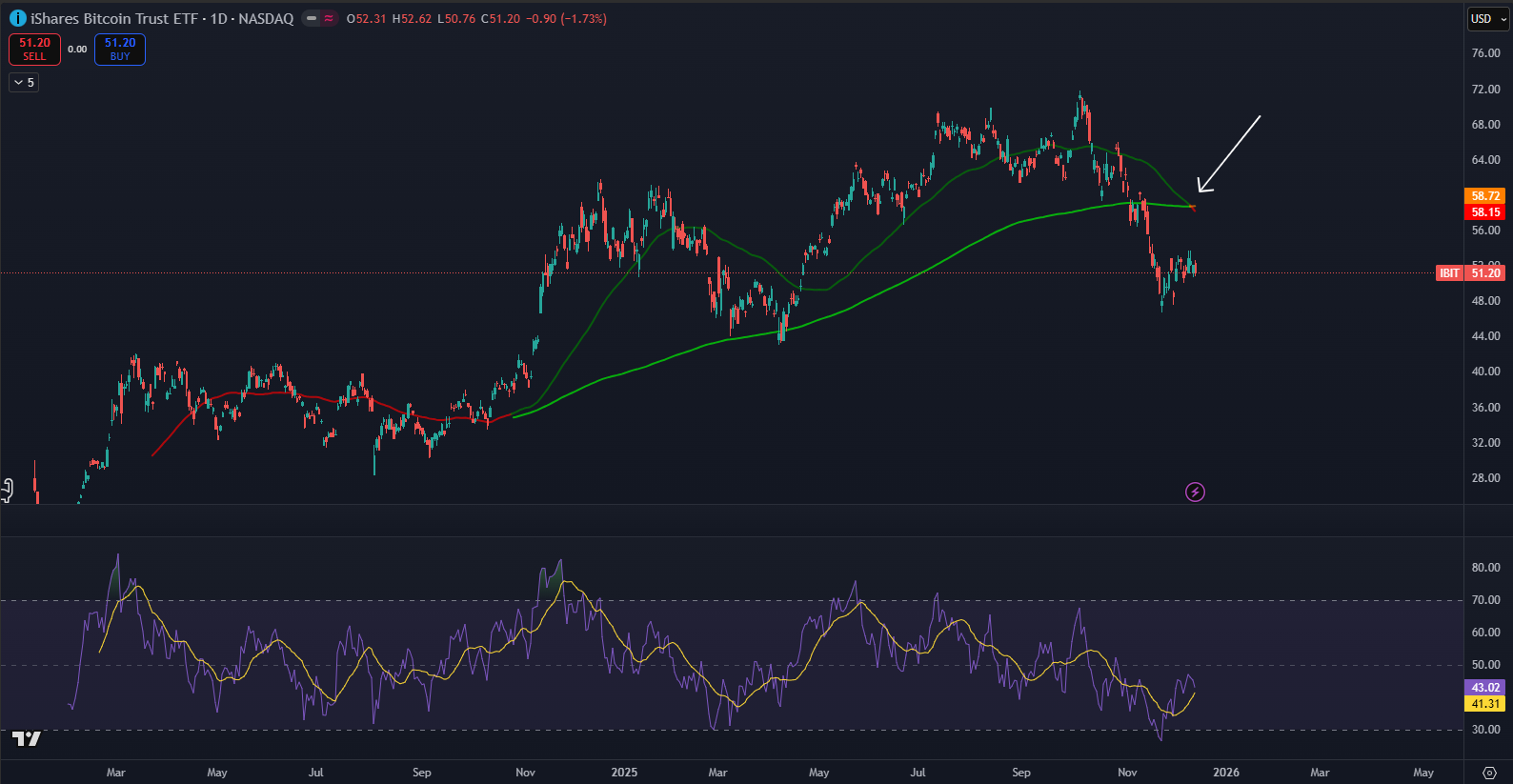Screen dimensions: 1513x784
Task: Click the pink approximate-equals data status icon
Action: coord(329,19)
